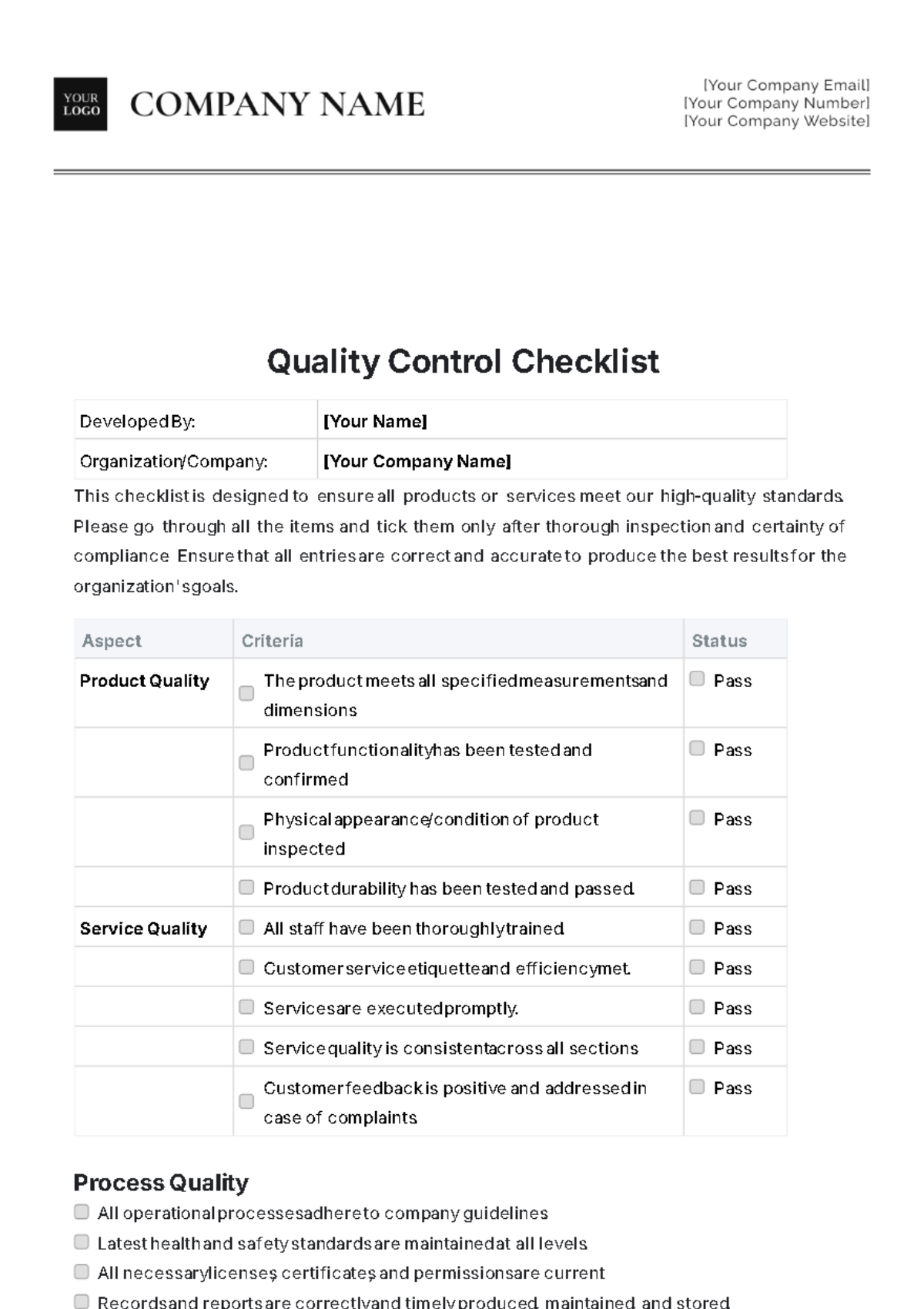This screenshot has height=1309, width=924.
Task: Tick the Pass box for product measurements
Action: point(697,679)
